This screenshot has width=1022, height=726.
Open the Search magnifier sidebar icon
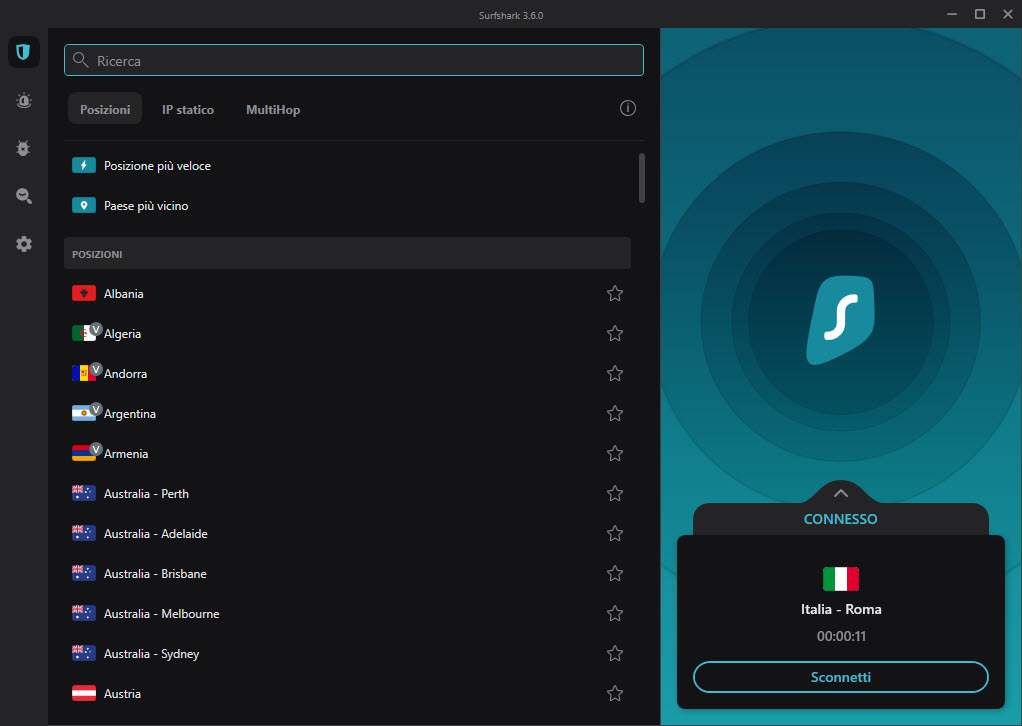tap(23, 196)
